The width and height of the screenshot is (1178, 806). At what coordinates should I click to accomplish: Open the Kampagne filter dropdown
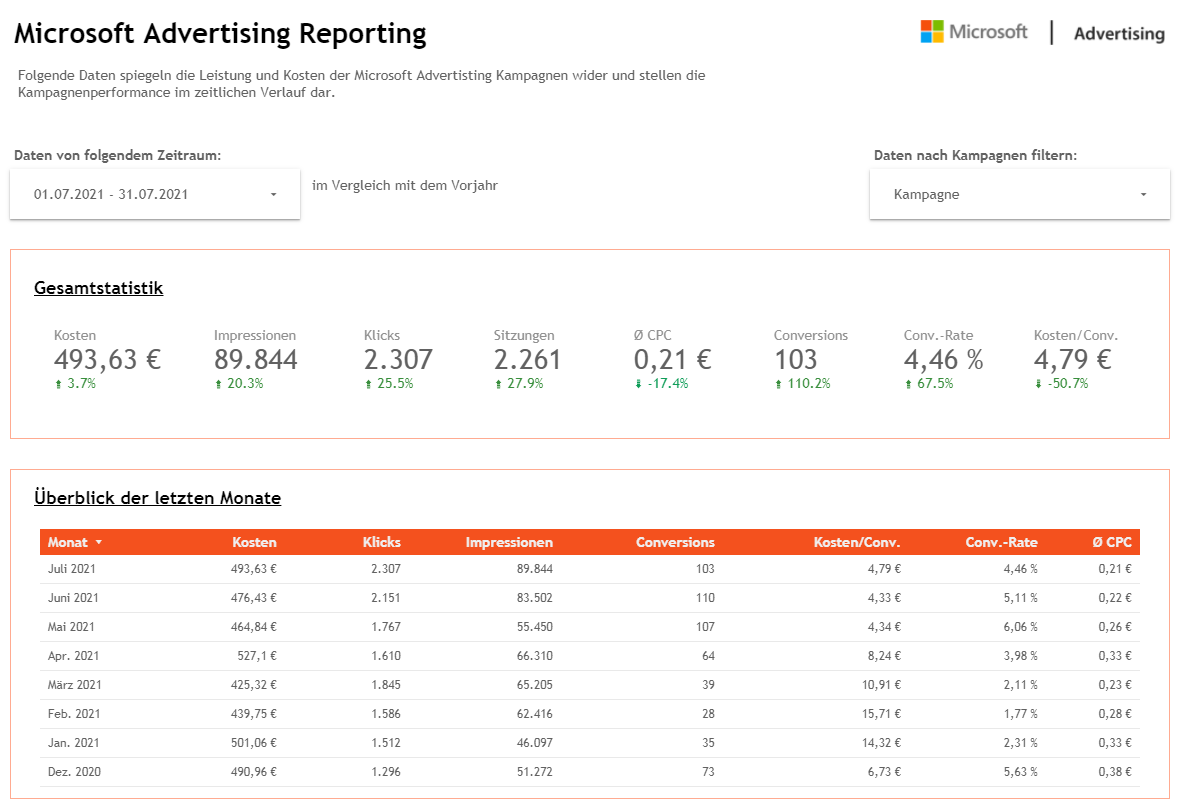point(1019,194)
